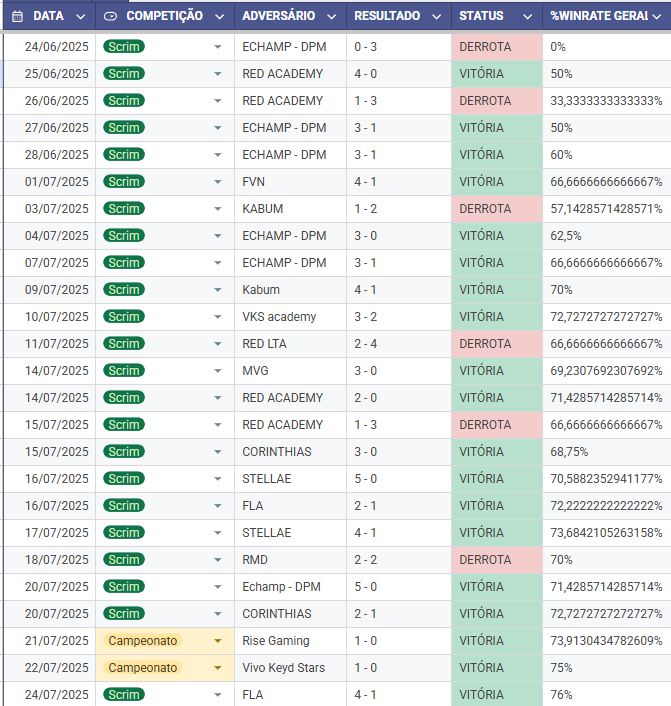This screenshot has width=671, height=706.
Task: Open competition dropdown arrow for 11/07/2025 row
Action: click(x=218, y=344)
